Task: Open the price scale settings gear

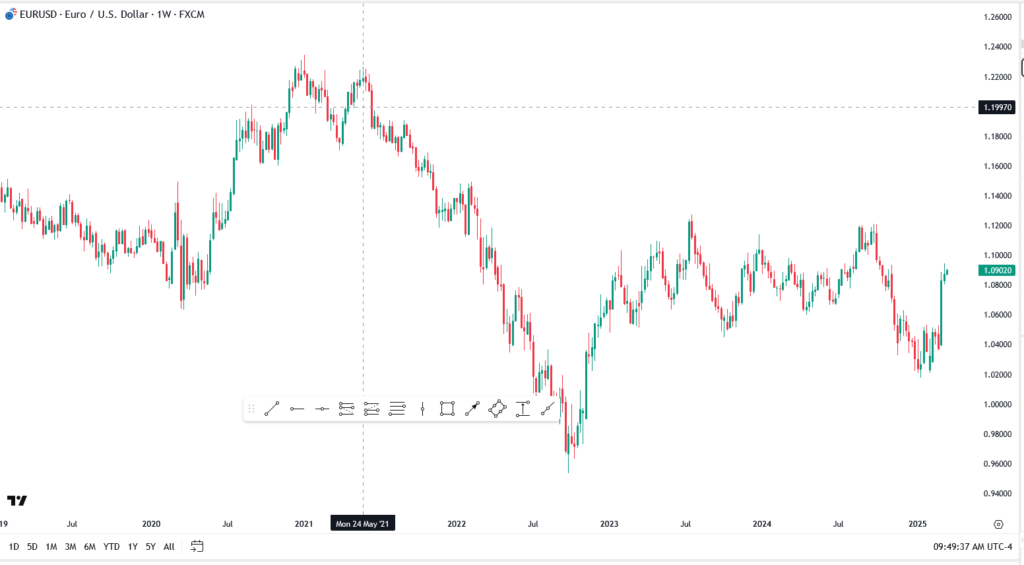Action: [998, 523]
